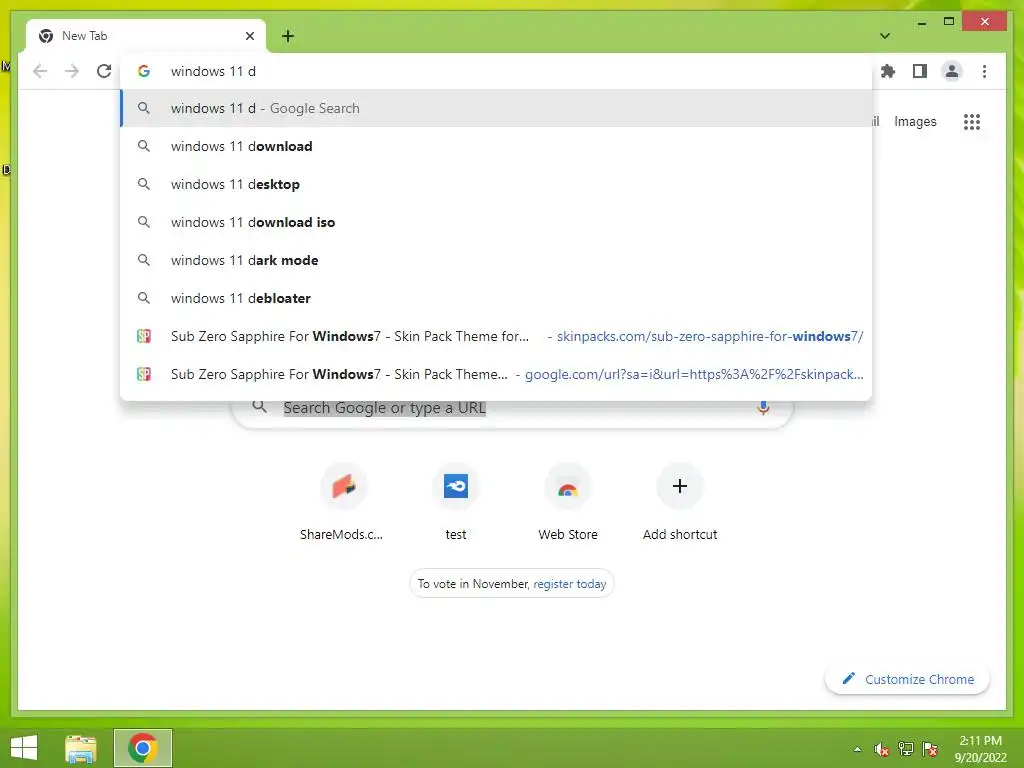The image size is (1024, 768).
Task: Click the Images link
Action: click(915, 121)
